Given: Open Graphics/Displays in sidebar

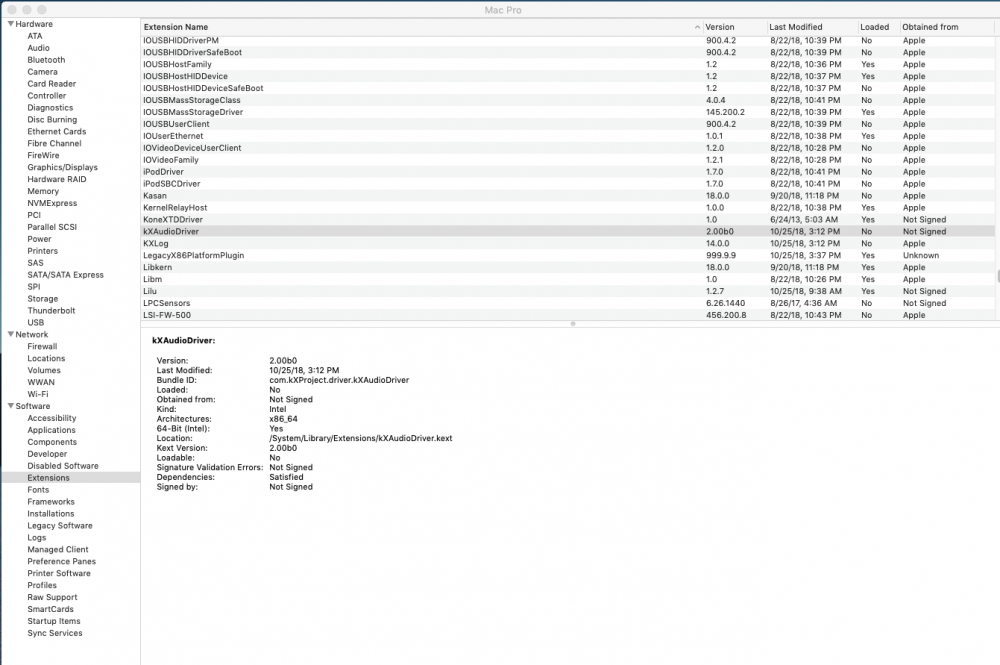Looking at the screenshot, I should tap(62, 167).
